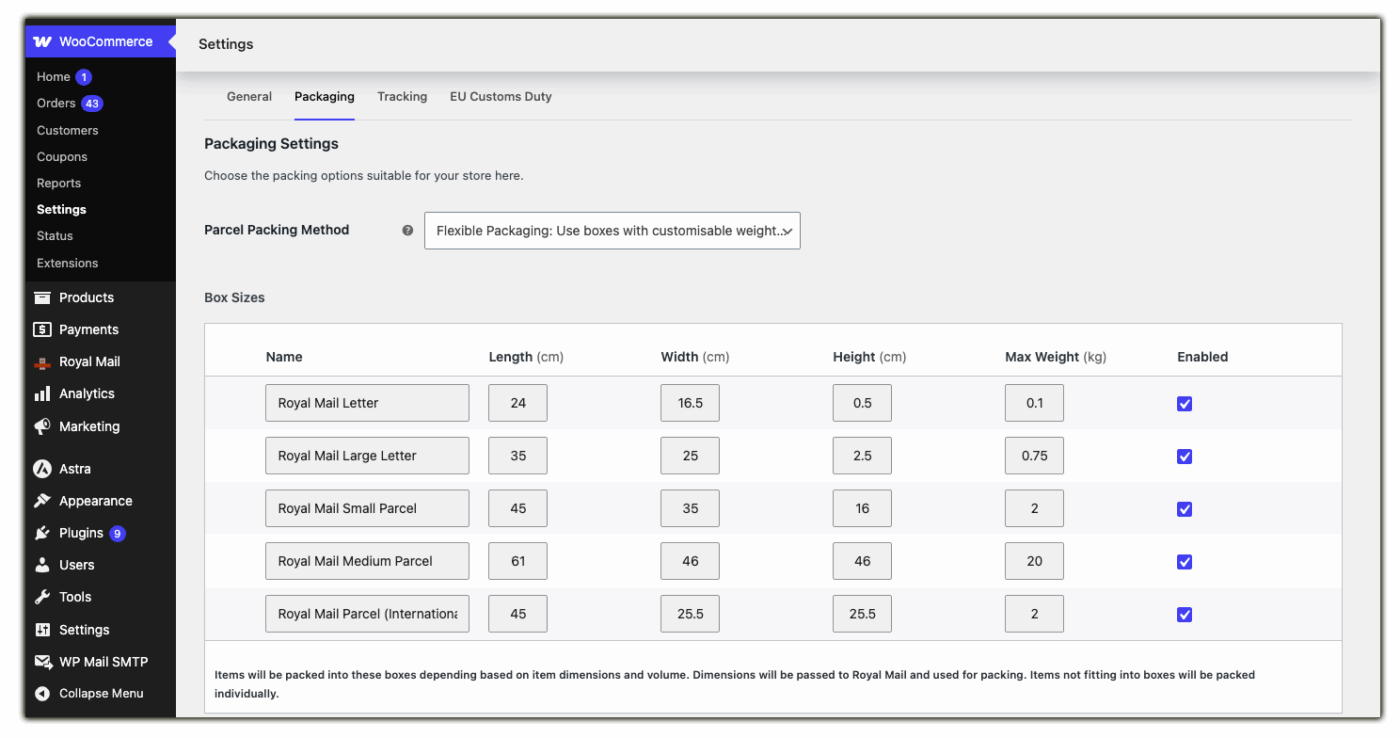Edit the Royal Mail Parcel (International) name field
1400x738 pixels.
click(x=367, y=614)
